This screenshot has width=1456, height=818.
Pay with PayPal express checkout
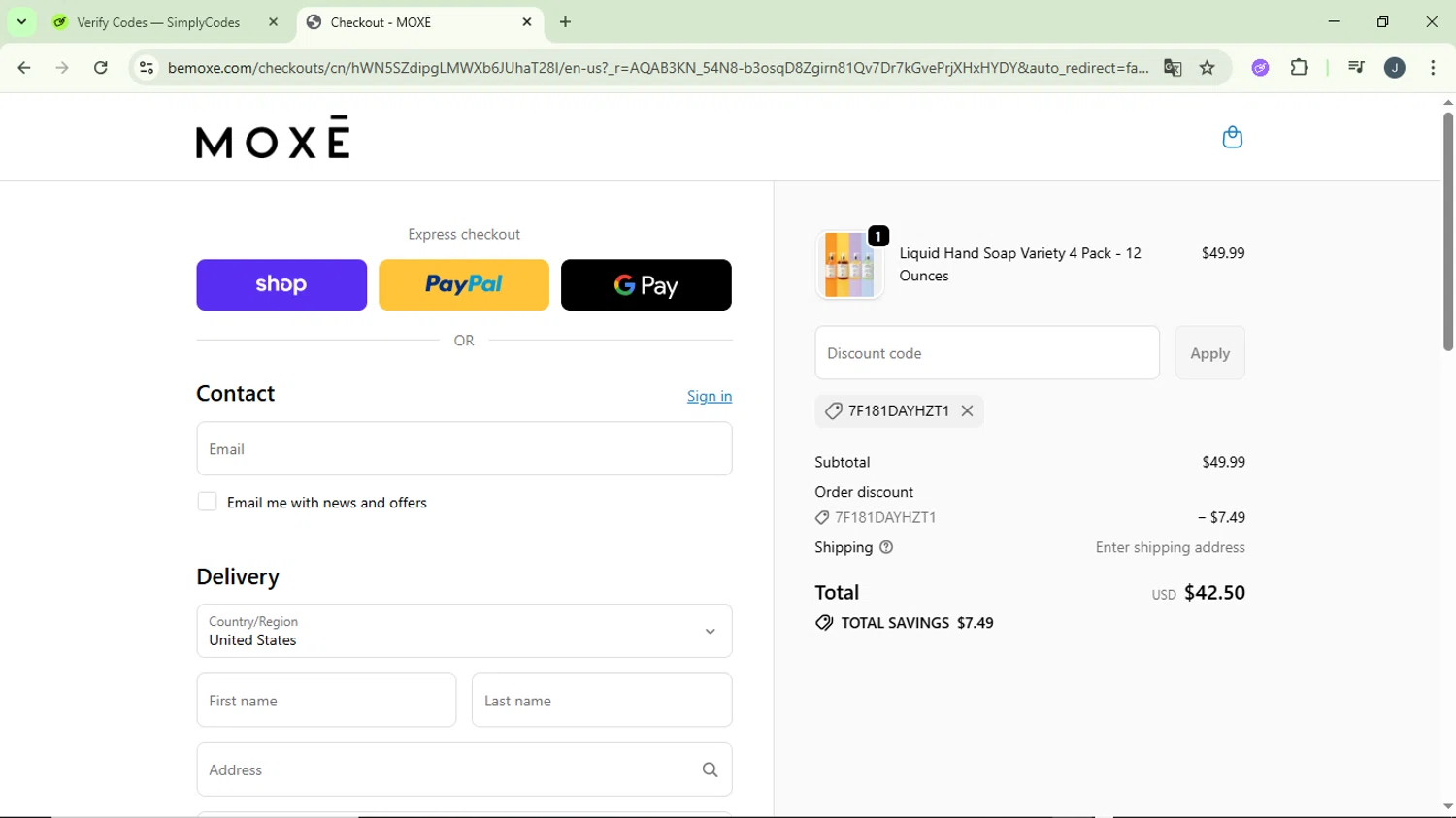point(464,284)
